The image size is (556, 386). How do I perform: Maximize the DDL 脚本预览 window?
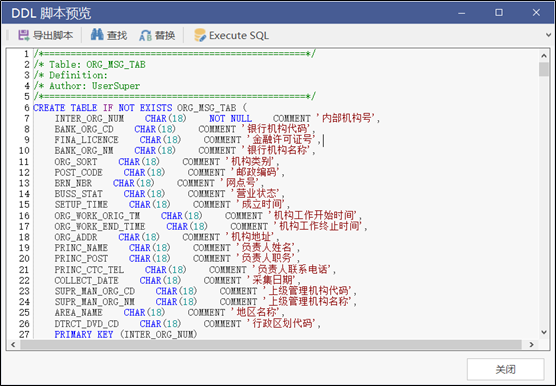click(x=499, y=12)
